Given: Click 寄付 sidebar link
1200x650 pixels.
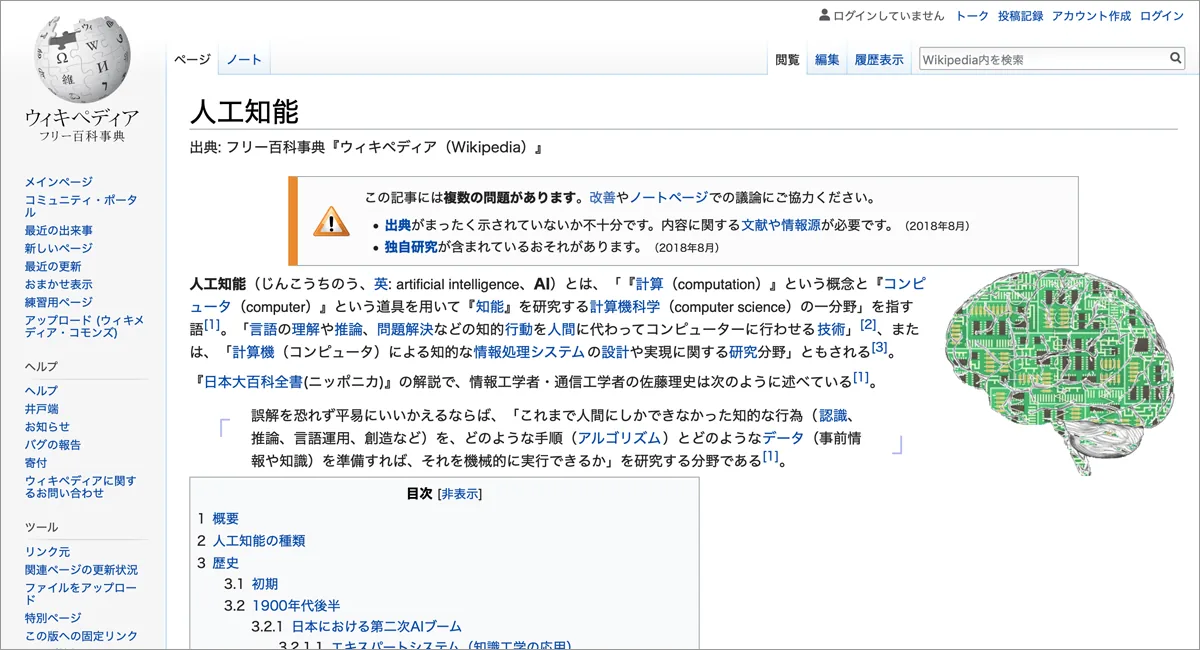Looking at the screenshot, I should coord(36,463).
